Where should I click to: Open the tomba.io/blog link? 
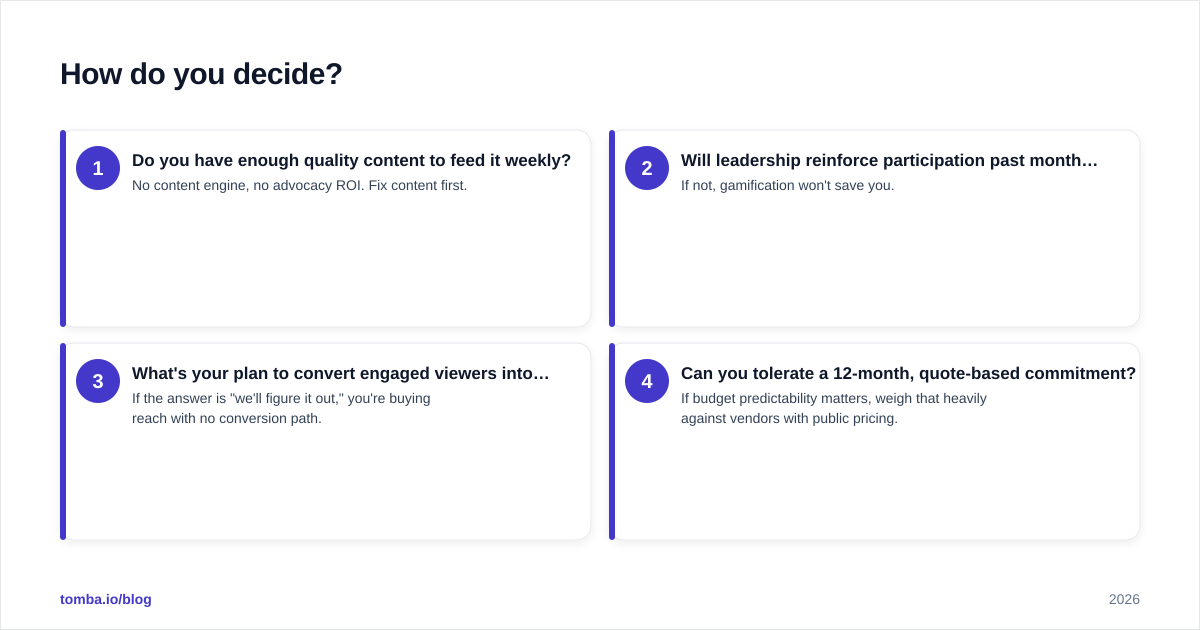[x=106, y=599]
